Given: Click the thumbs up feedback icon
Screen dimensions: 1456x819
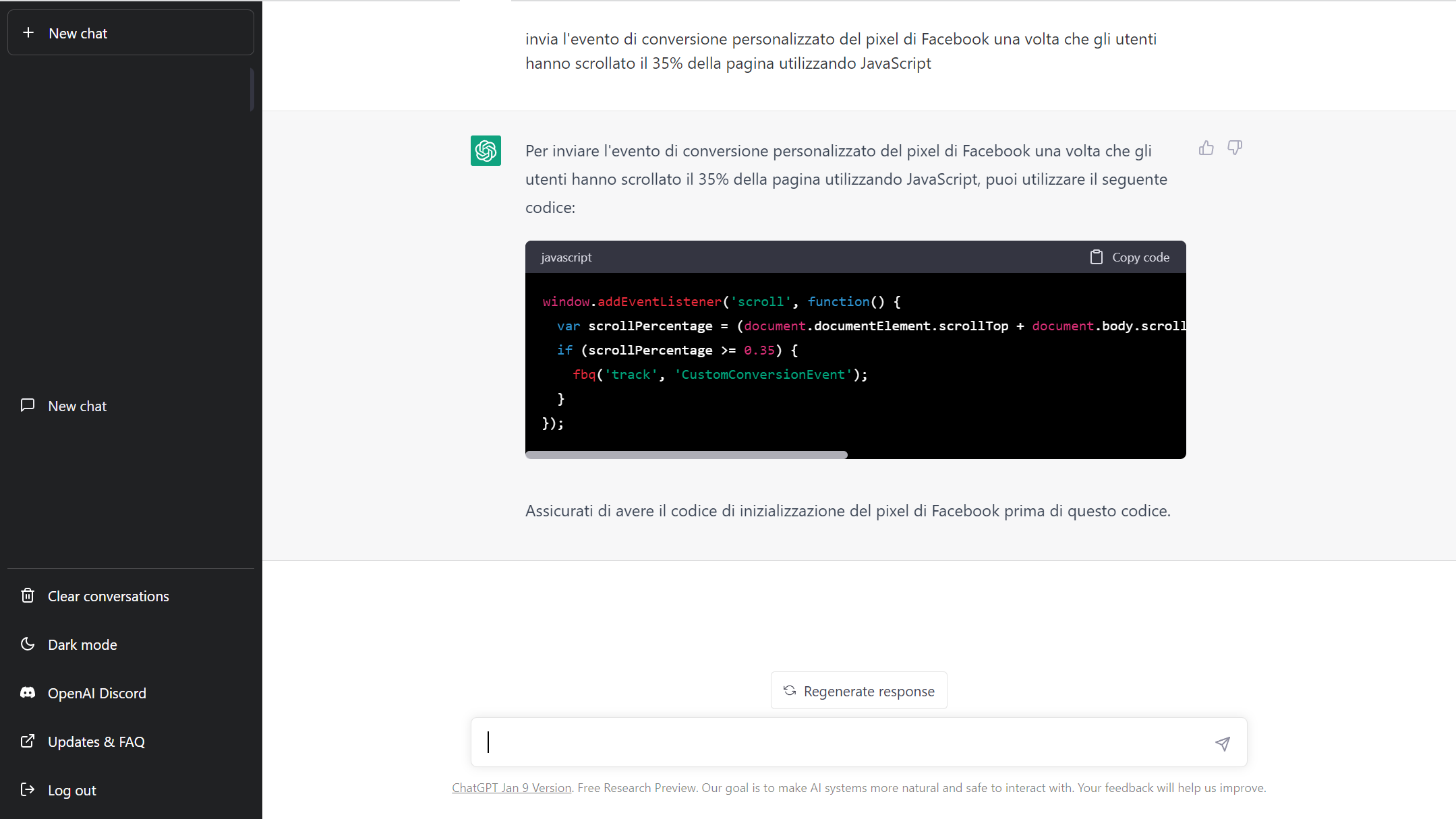Looking at the screenshot, I should coord(1206,148).
